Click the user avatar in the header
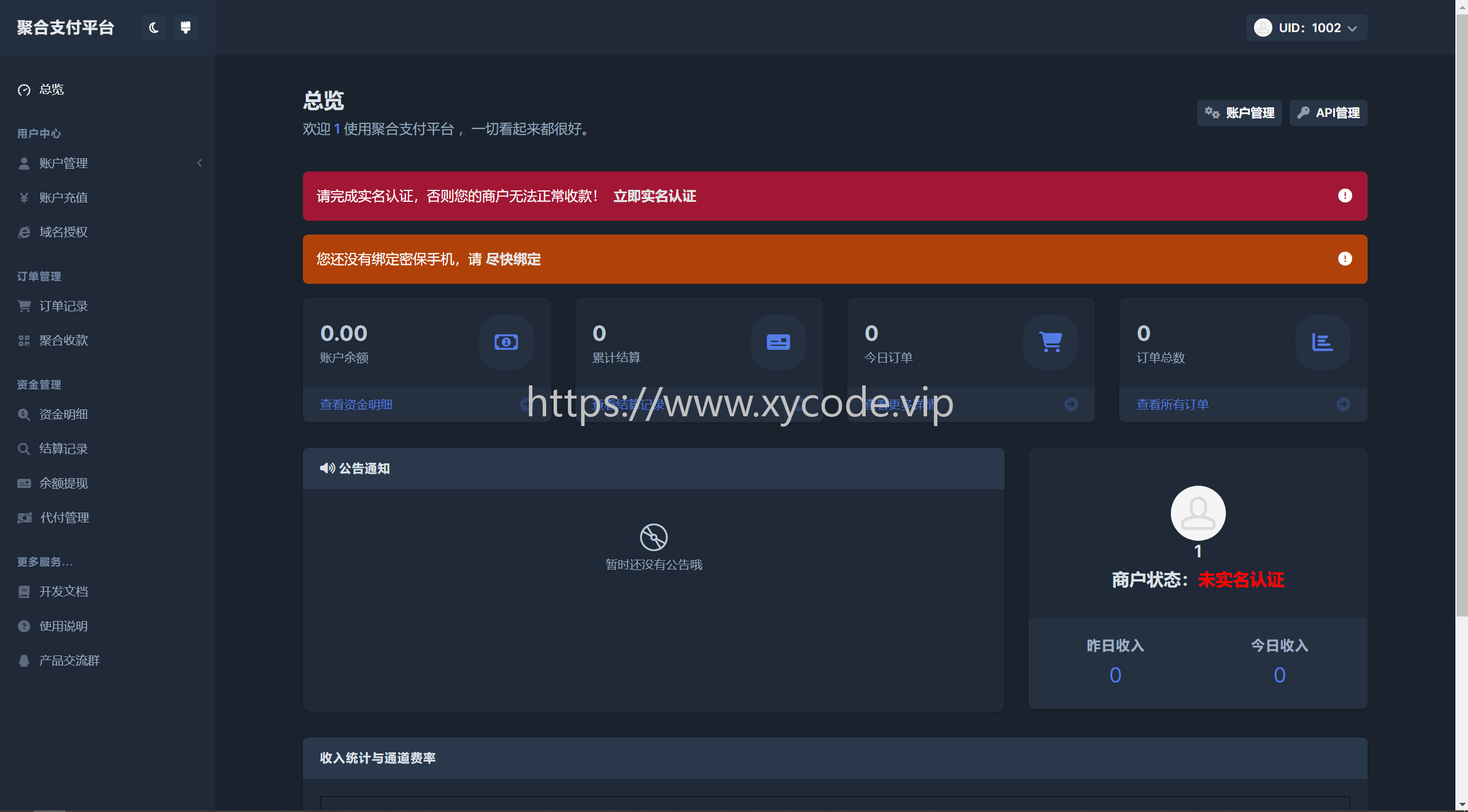Image resolution: width=1468 pixels, height=812 pixels. click(1263, 28)
